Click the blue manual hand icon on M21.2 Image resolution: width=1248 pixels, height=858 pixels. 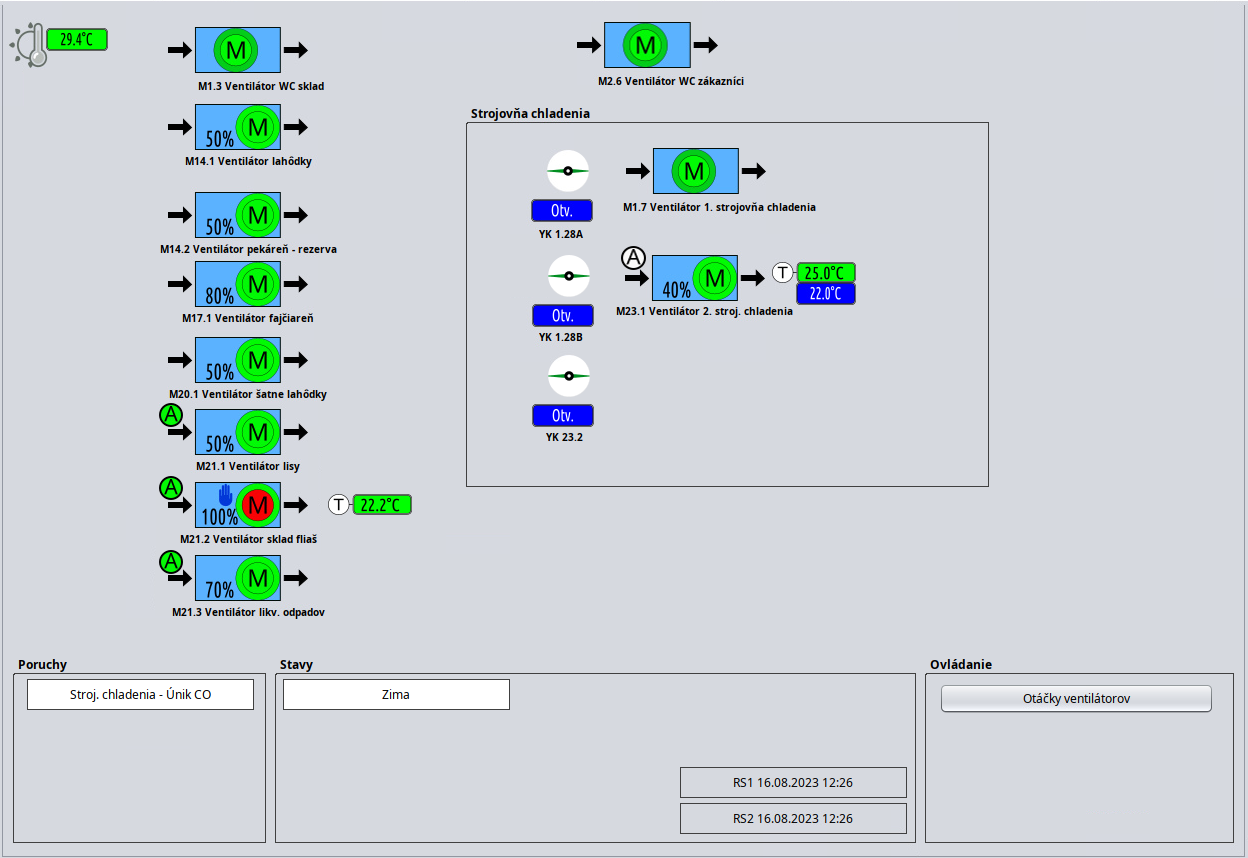coord(225,495)
